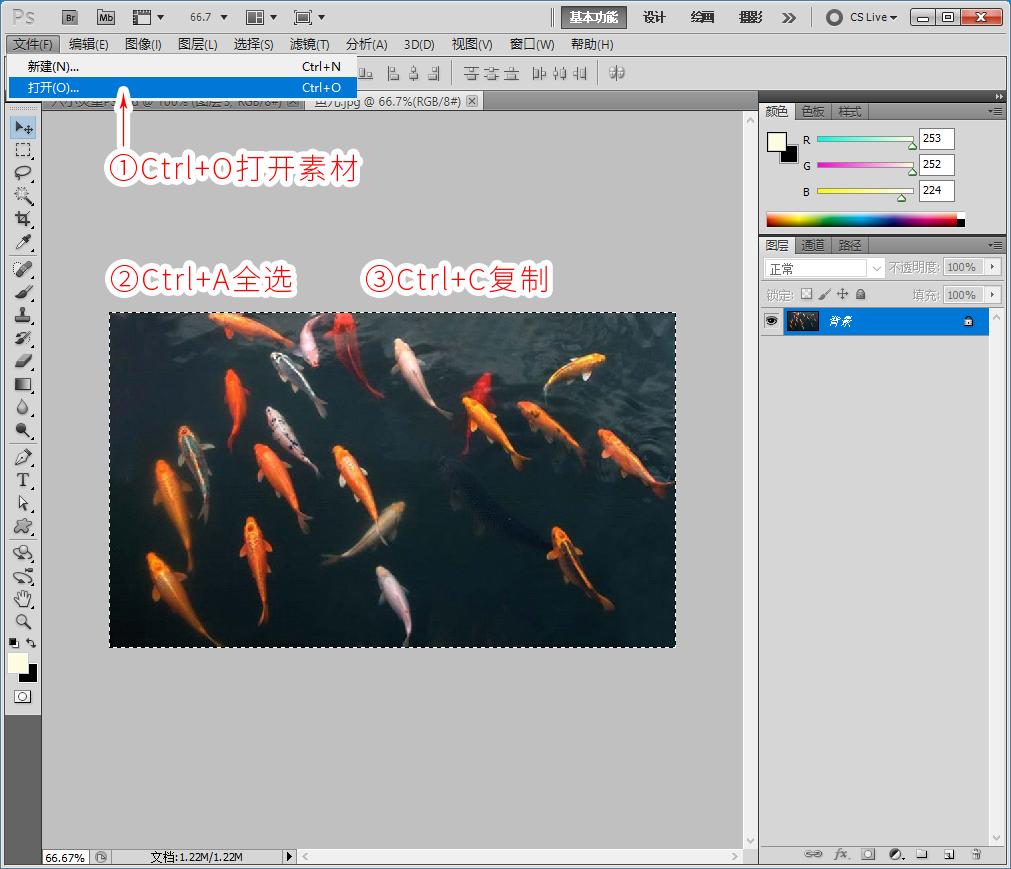The height and width of the screenshot is (869, 1011).
Task: Click the color spectrum ramp
Action: pyautogui.click(x=865, y=220)
